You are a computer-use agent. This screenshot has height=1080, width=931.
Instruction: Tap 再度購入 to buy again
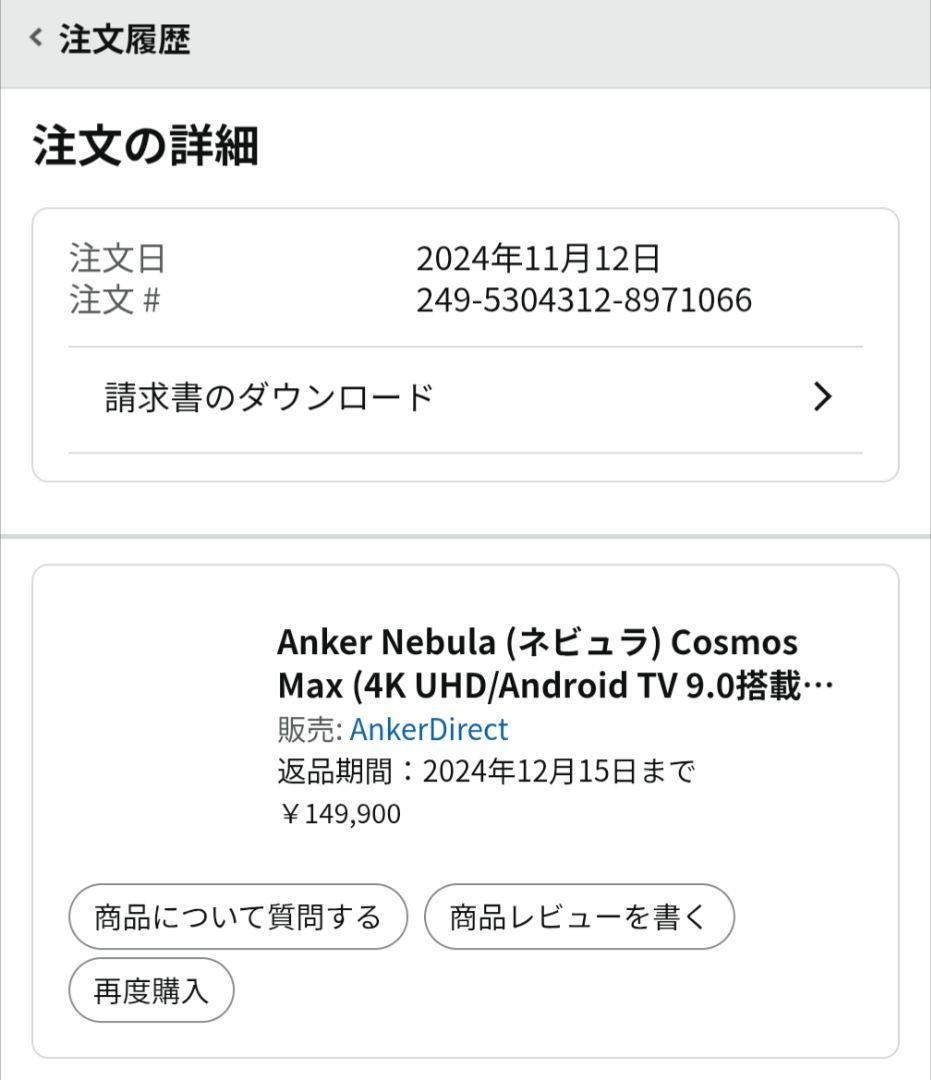pos(150,989)
